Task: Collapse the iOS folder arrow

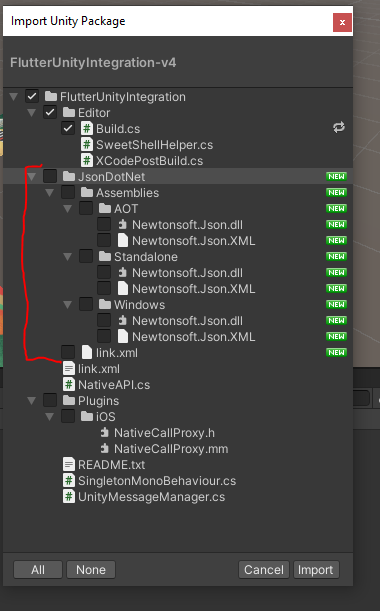Action: tap(49, 416)
